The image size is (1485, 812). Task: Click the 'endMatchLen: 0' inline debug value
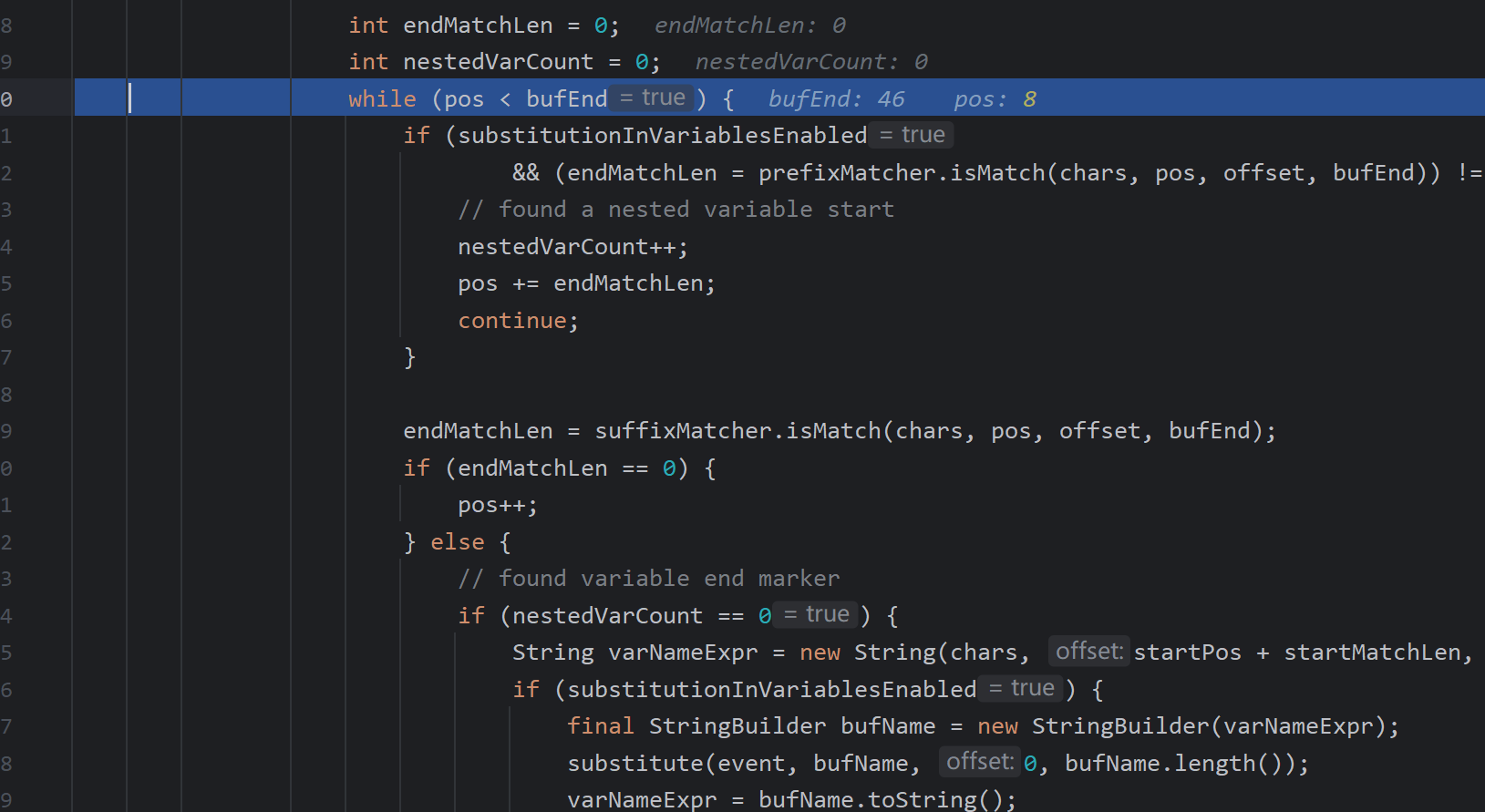pos(749,26)
